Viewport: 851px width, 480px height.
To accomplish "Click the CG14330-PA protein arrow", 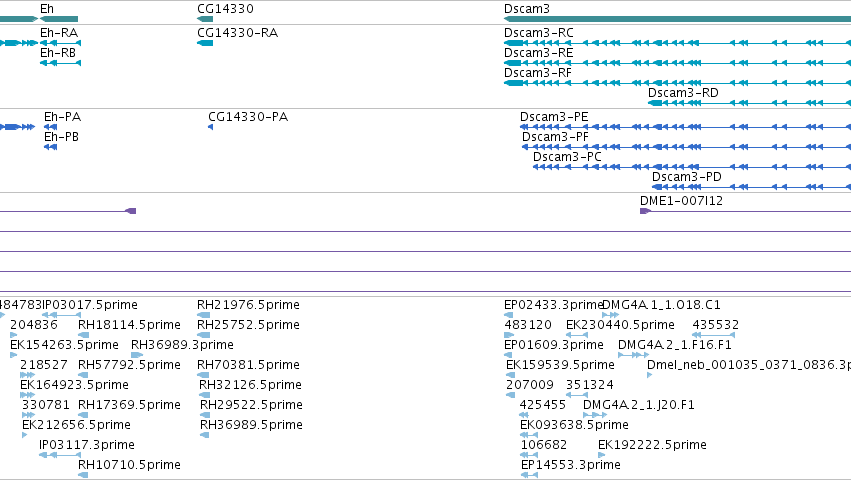I will pyautogui.click(x=211, y=127).
